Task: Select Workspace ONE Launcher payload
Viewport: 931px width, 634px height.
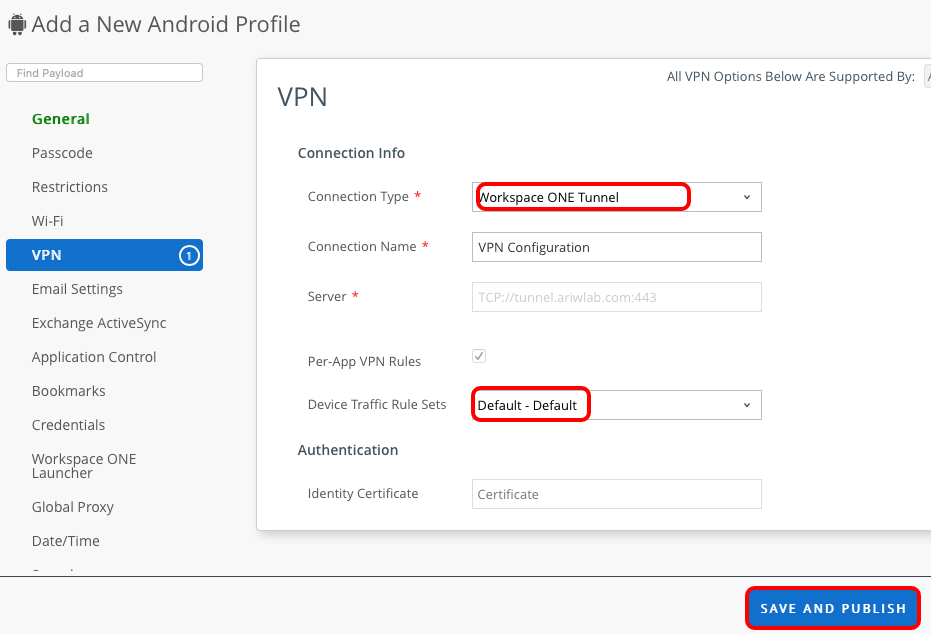Action: (x=84, y=466)
